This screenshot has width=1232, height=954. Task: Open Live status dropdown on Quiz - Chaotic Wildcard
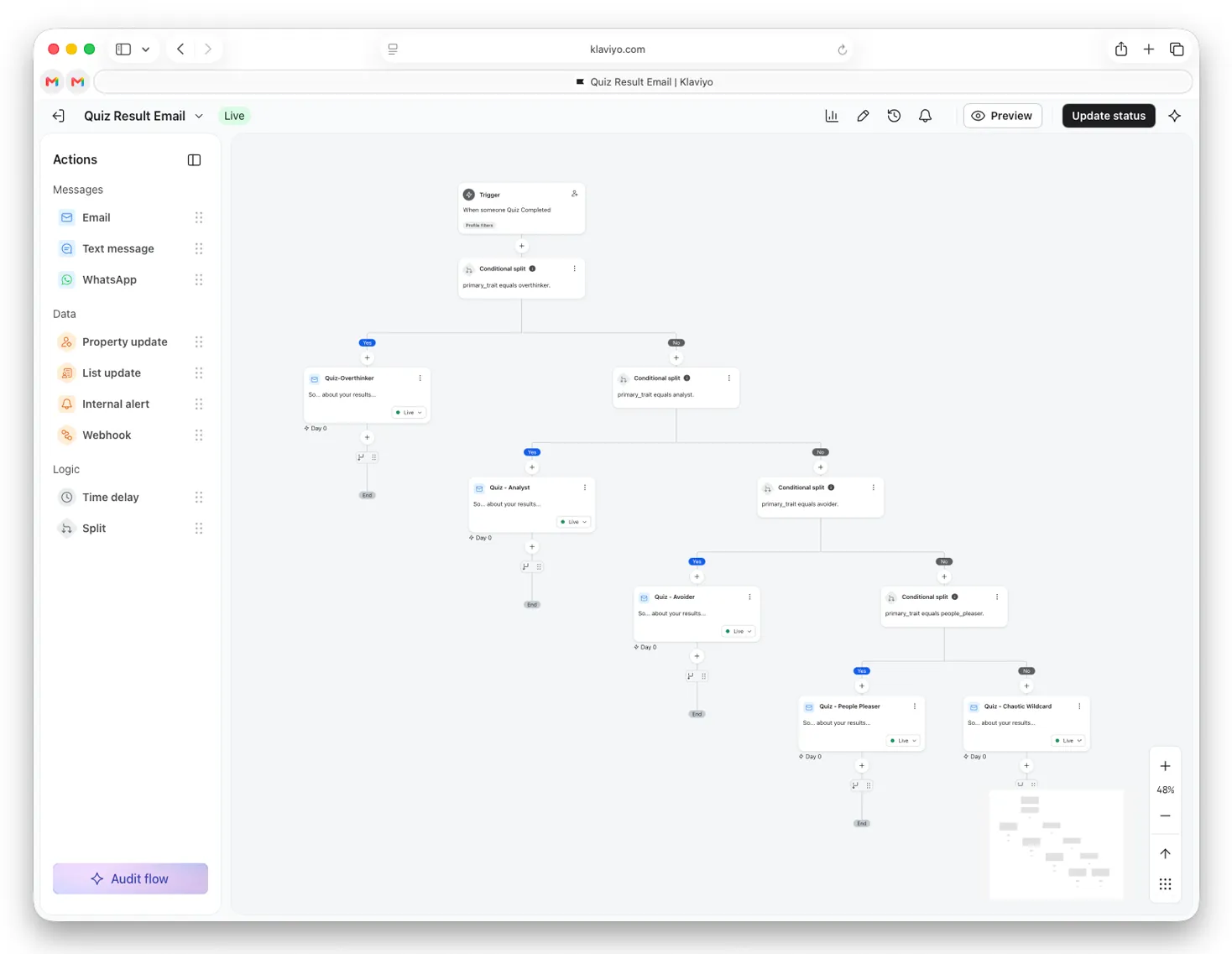tap(1068, 741)
